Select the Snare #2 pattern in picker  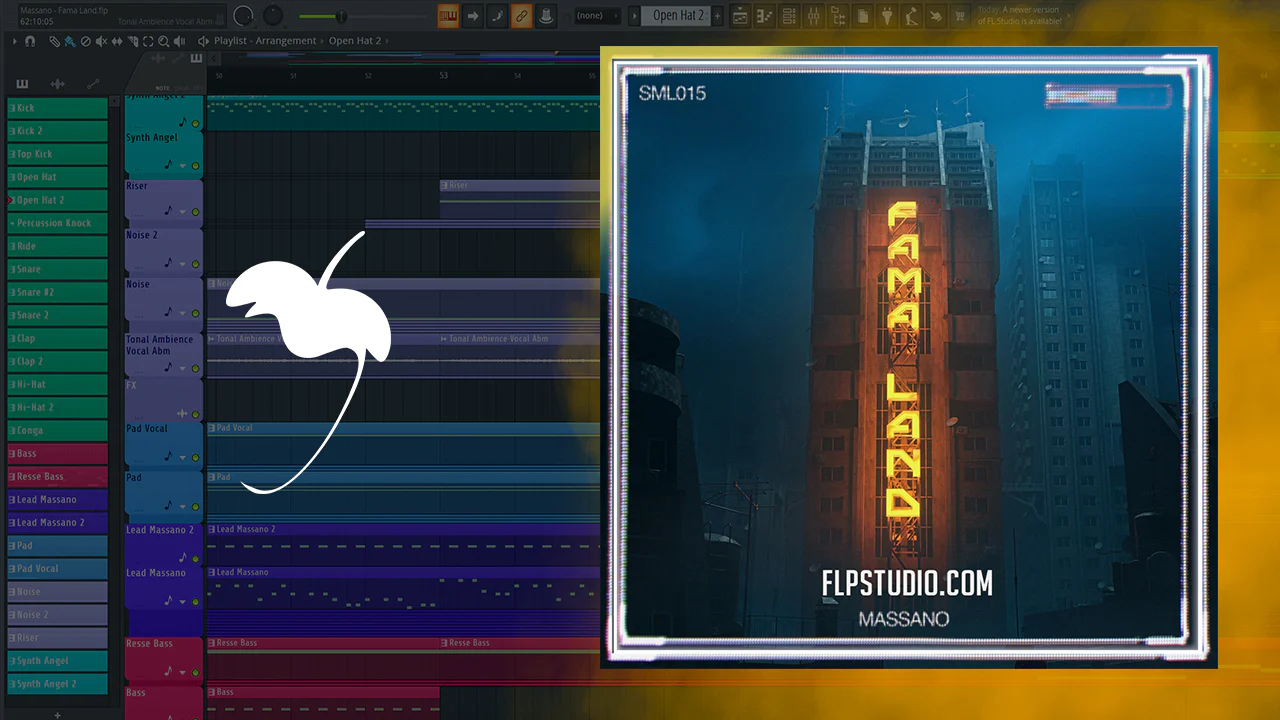[57, 292]
